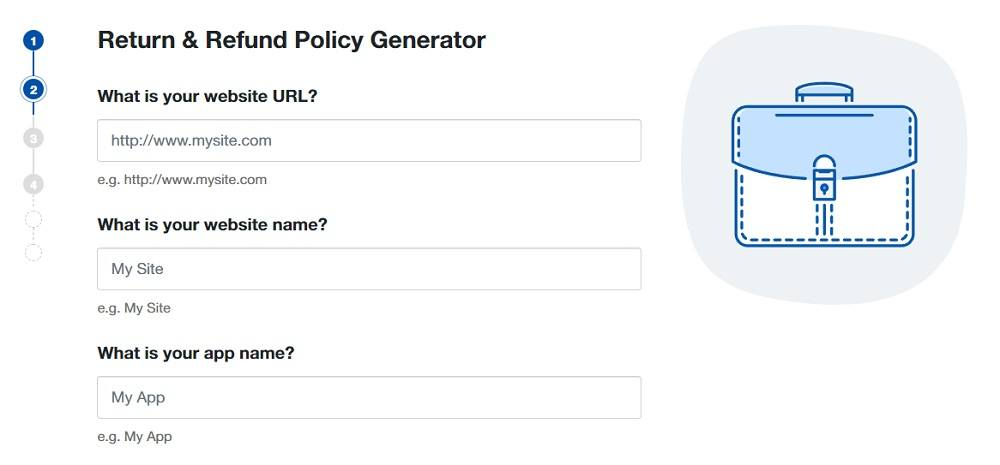Click the first dotted empty step circle
The height and width of the screenshot is (465, 1000).
[x=34, y=219]
